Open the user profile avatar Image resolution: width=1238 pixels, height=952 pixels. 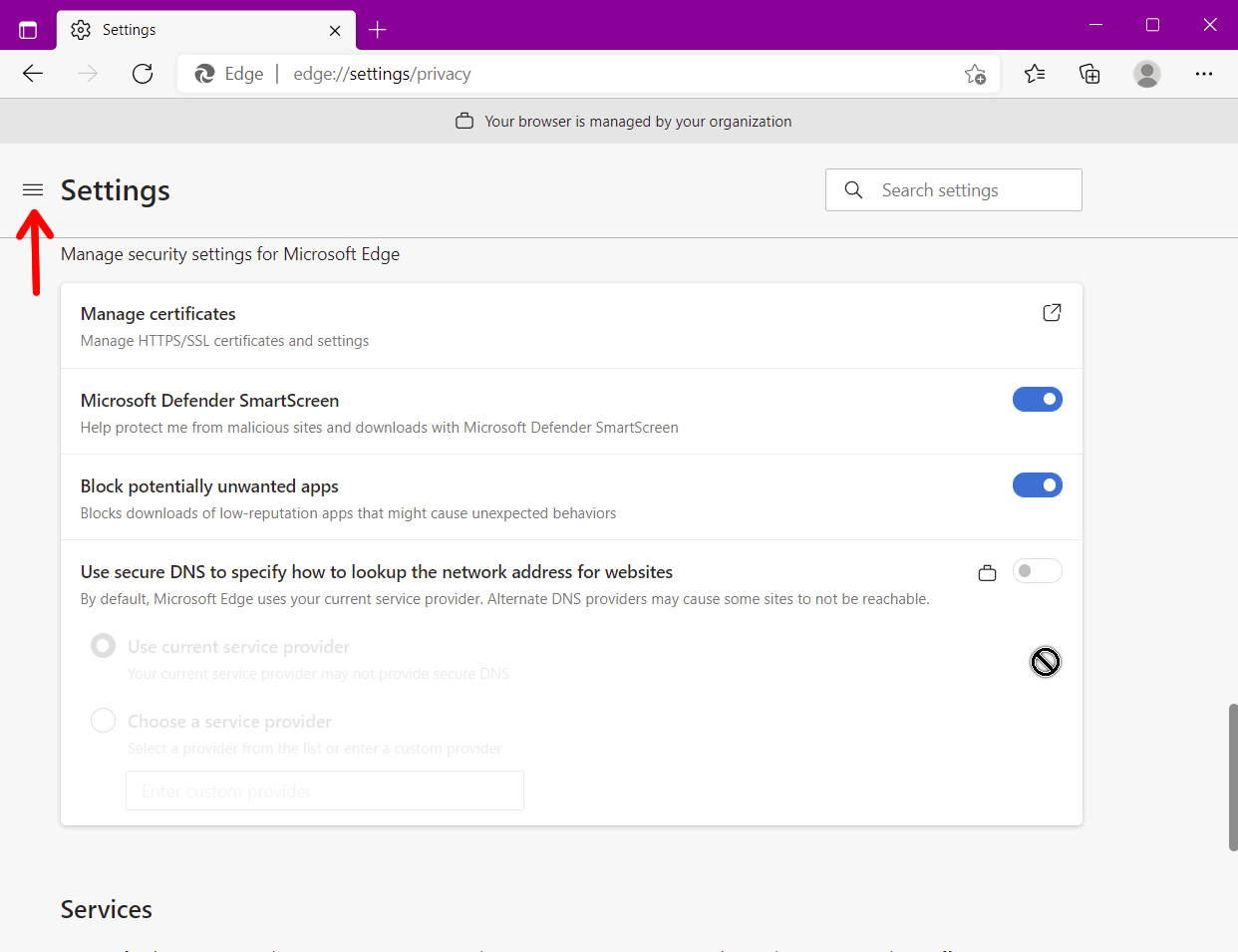pyautogui.click(x=1147, y=74)
